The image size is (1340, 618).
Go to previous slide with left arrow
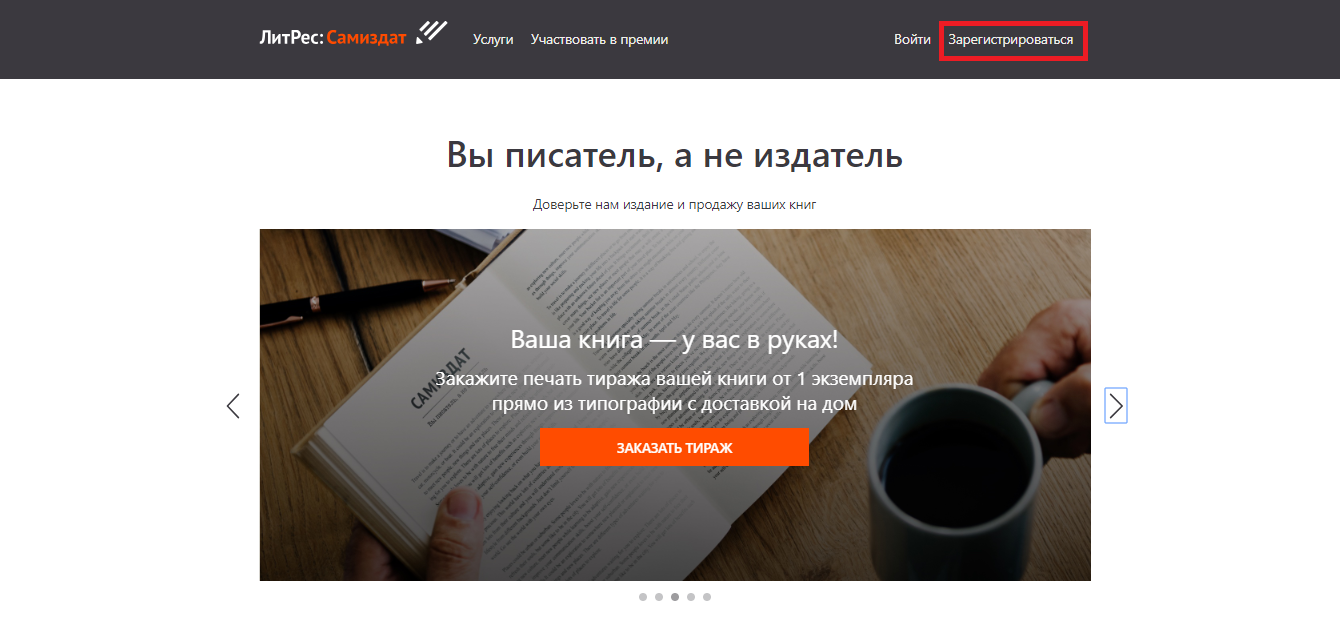[233, 405]
